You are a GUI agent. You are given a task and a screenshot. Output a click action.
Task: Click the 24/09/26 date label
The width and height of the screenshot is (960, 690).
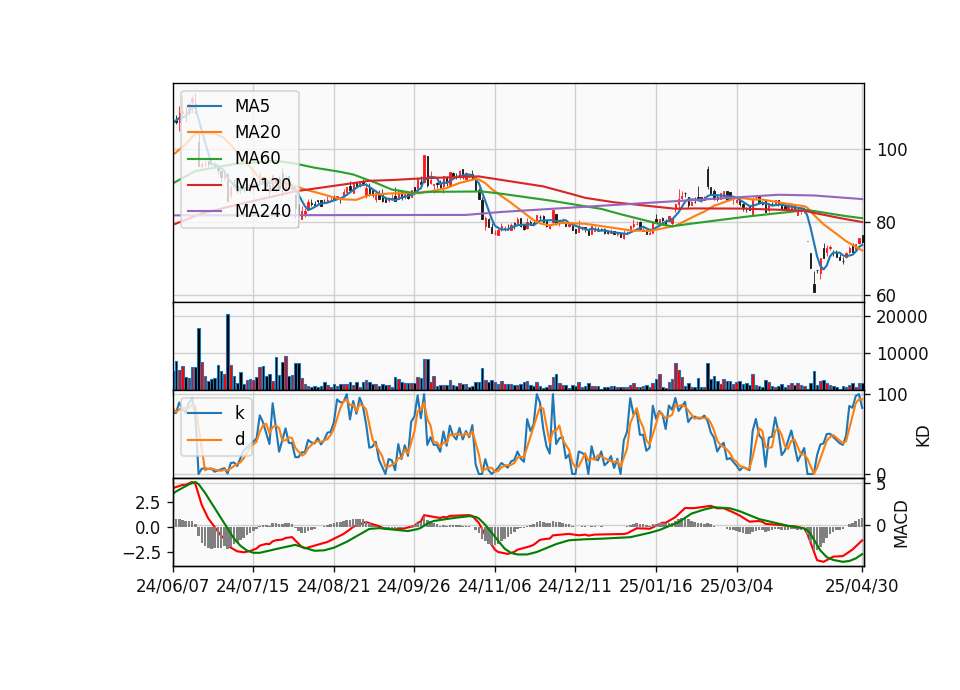[413, 586]
